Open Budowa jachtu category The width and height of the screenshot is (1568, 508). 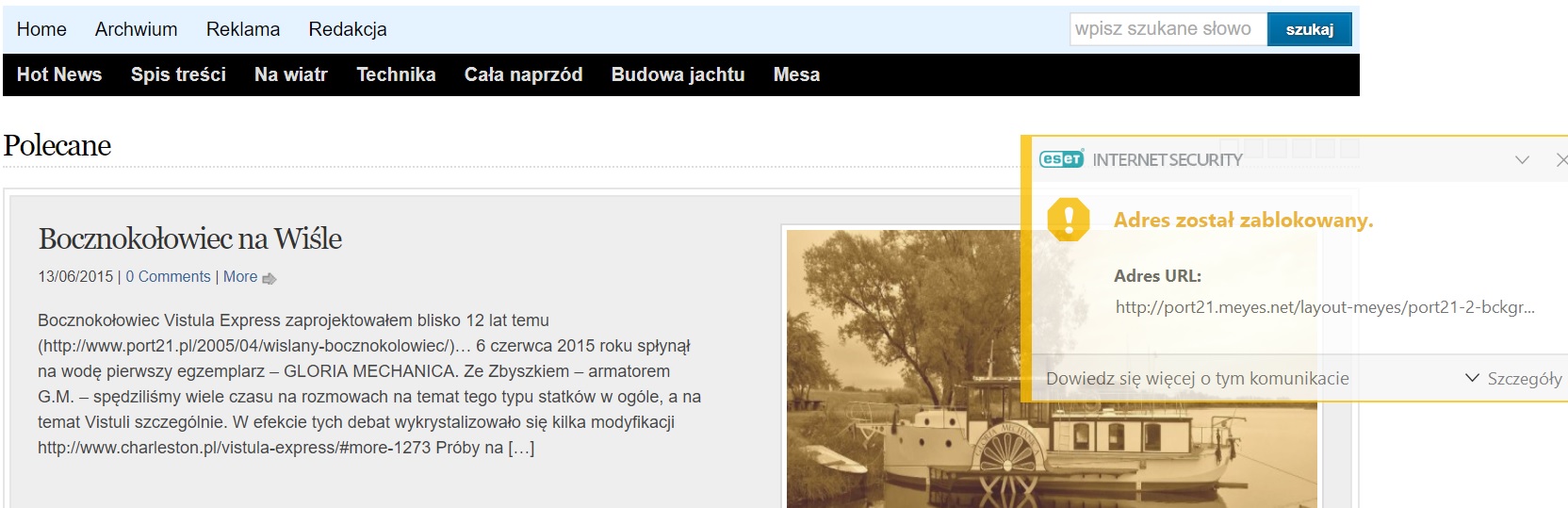tap(678, 74)
